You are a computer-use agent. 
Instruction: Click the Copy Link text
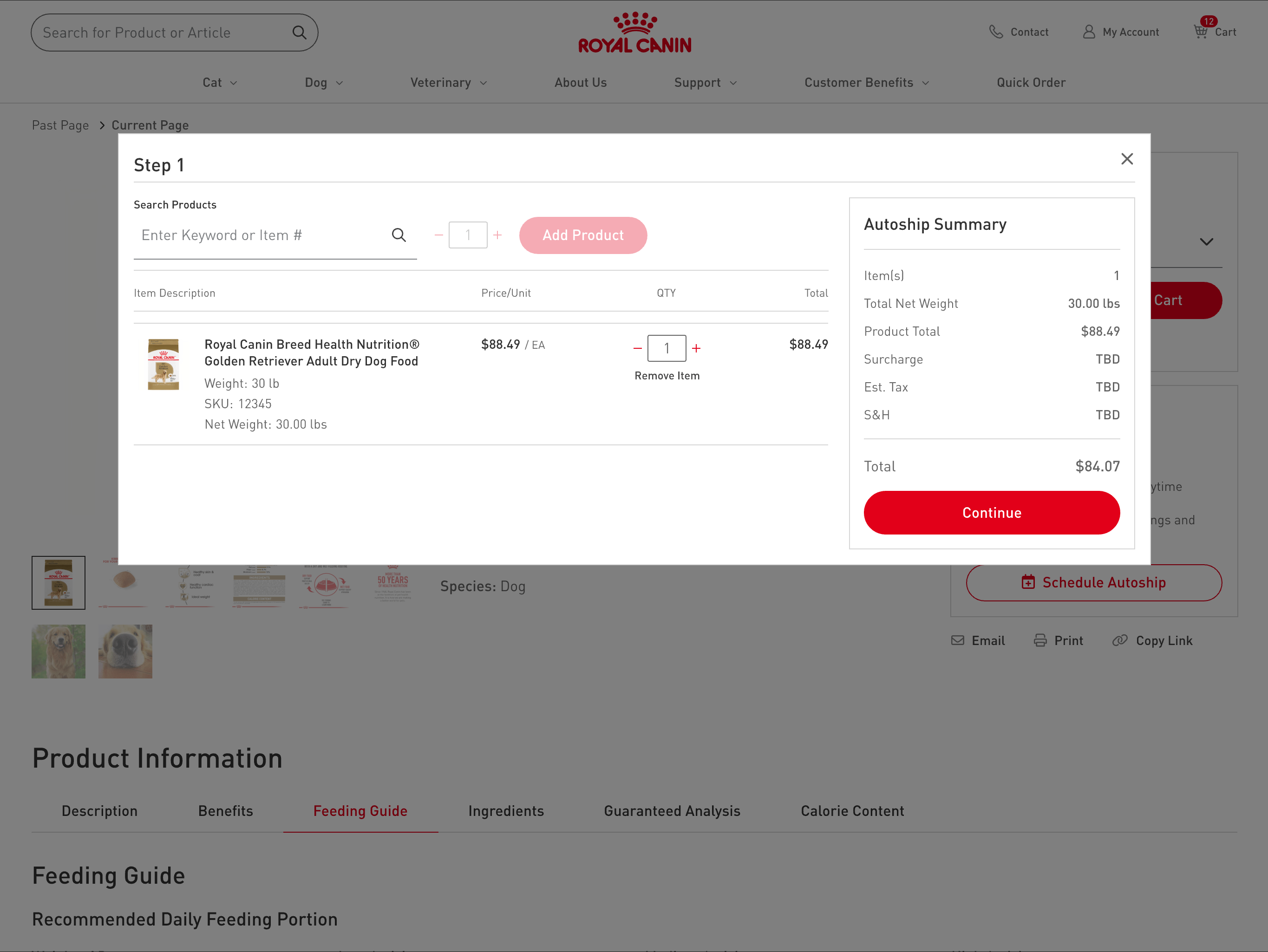1163,640
